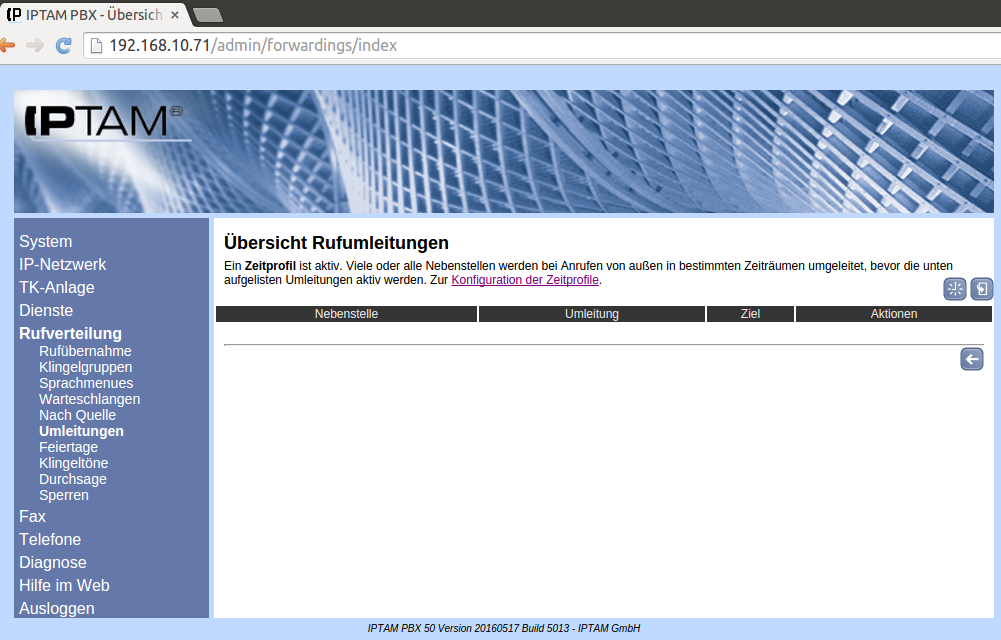Go to Klingelgruppen submenu entry

[x=85, y=367]
